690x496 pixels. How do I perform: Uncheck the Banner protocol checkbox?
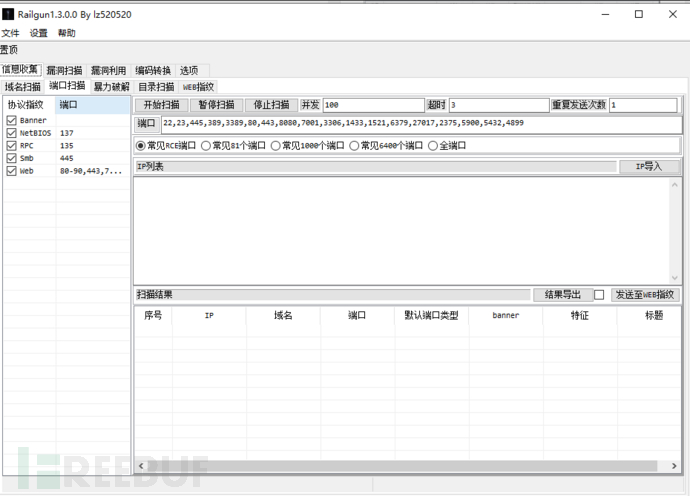(12, 120)
